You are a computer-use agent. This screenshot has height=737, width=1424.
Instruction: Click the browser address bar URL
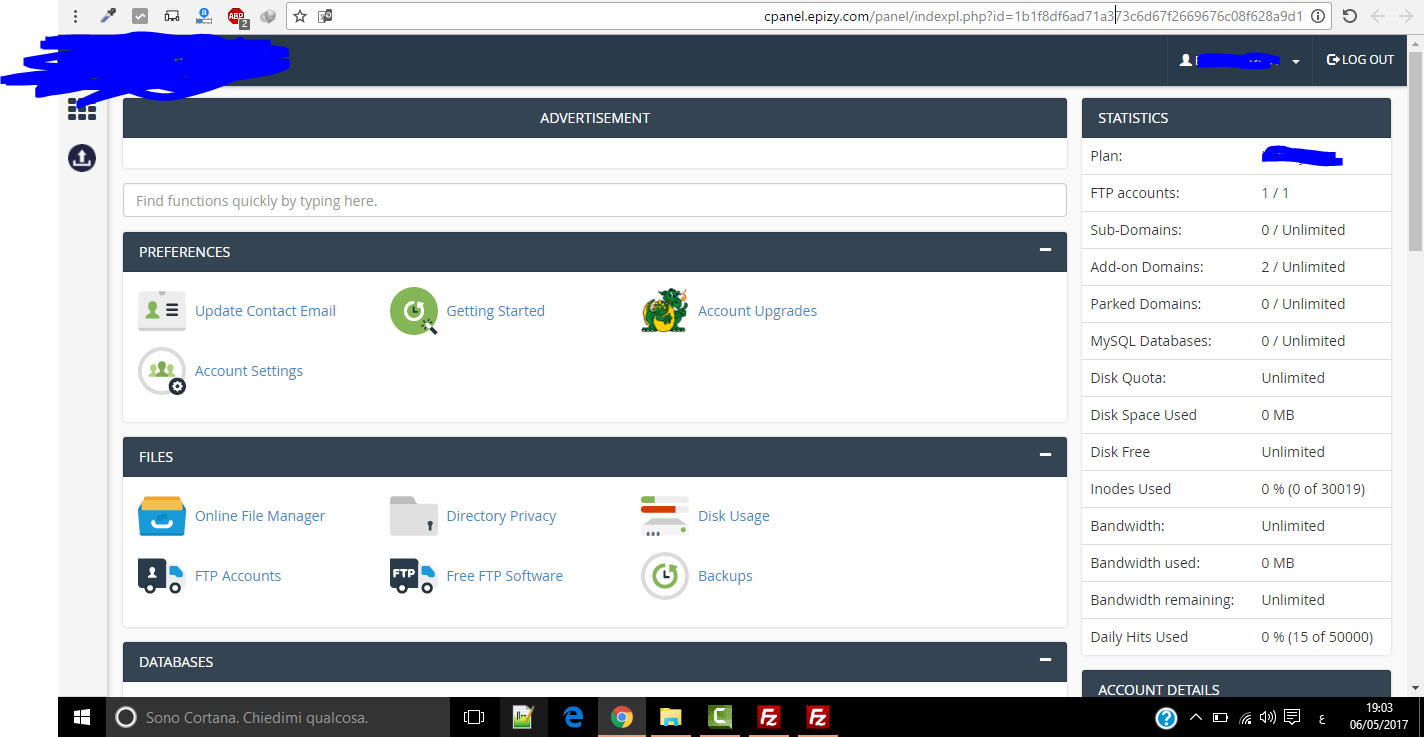click(1033, 16)
